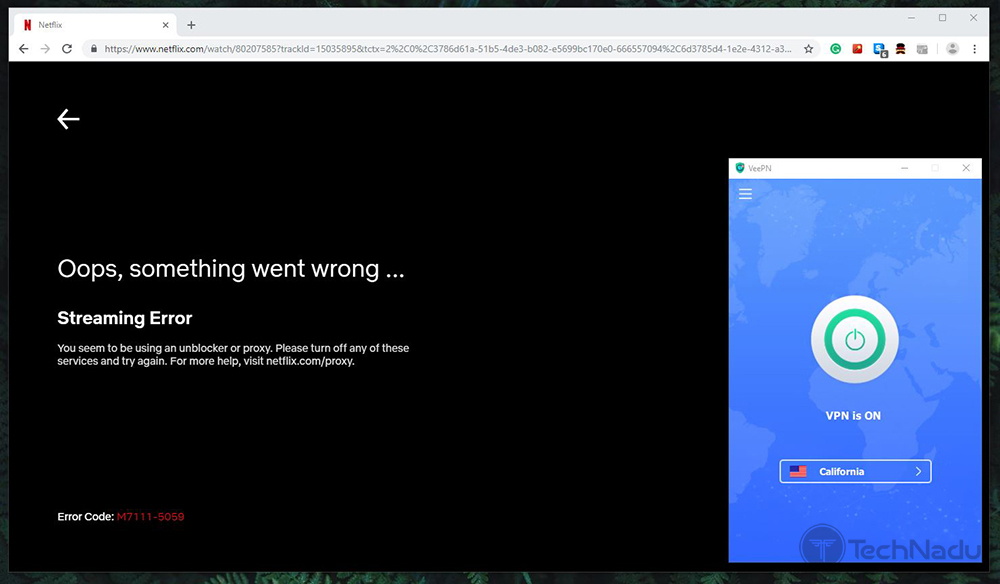Click the Netflix URL address bar
This screenshot has height=584, width=1000.
[x=448, y=48]
